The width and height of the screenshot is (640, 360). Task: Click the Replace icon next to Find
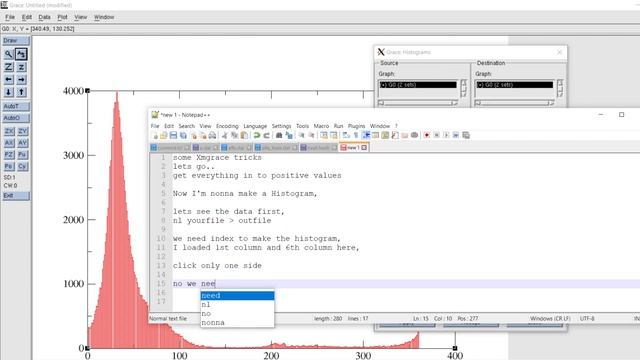coord(289,136)
